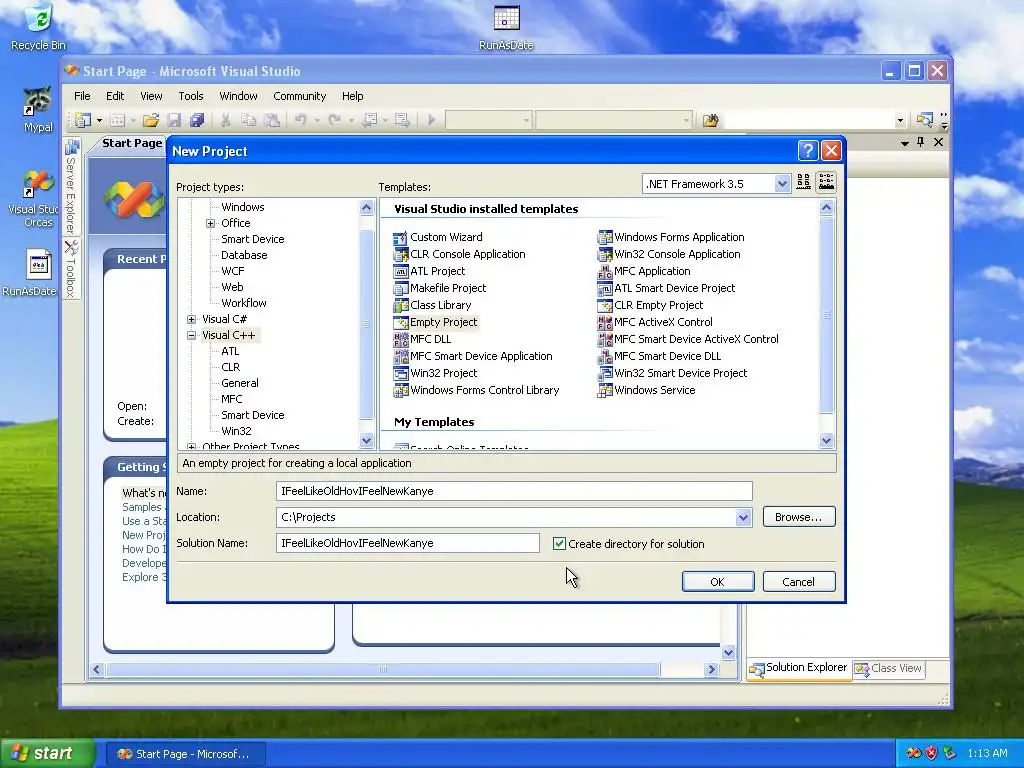
Task: Choose CLR Console Application template
Action: pyautogui.click(x=459, y=254)
